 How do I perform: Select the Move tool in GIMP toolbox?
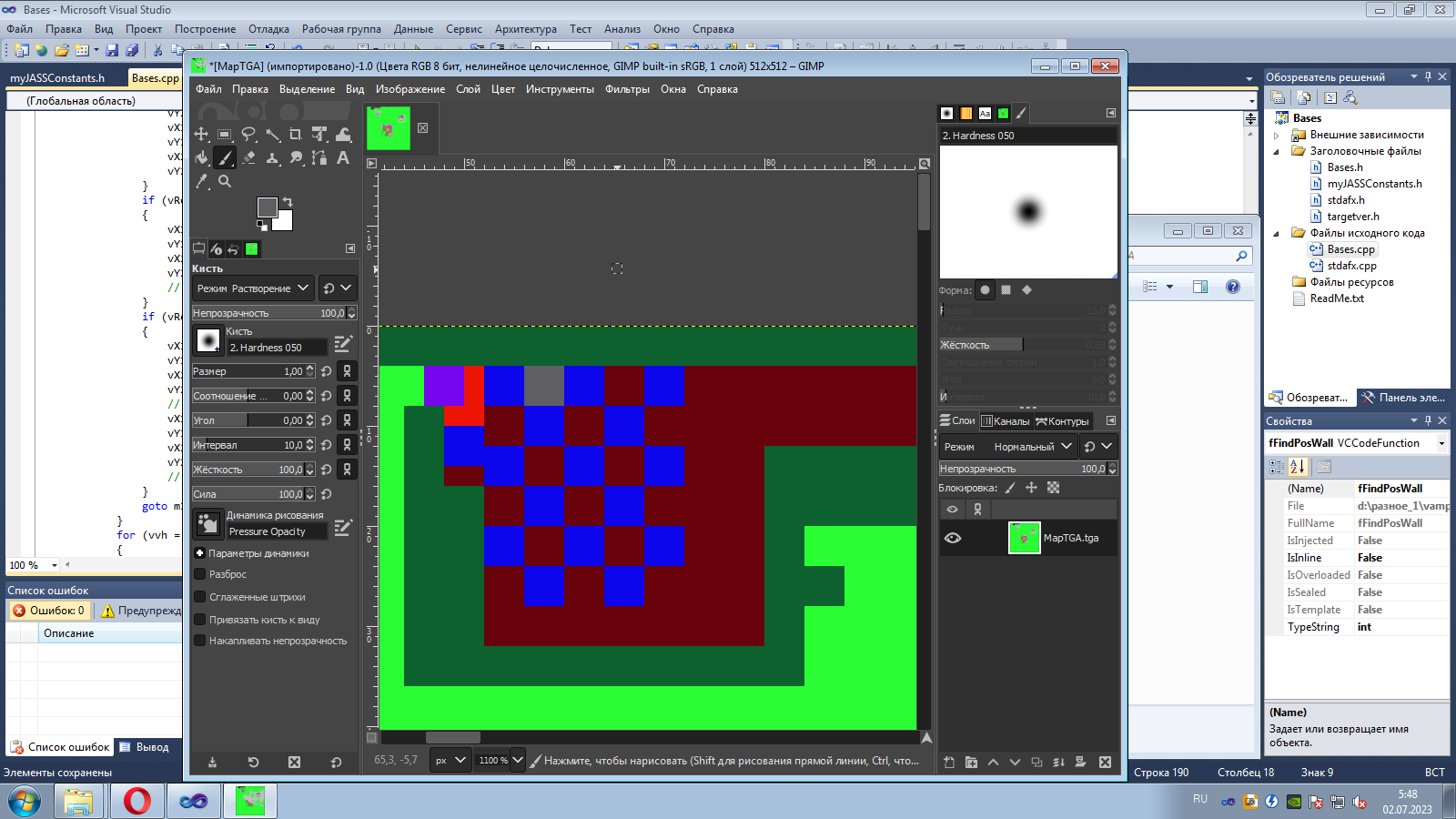[201, 135]
